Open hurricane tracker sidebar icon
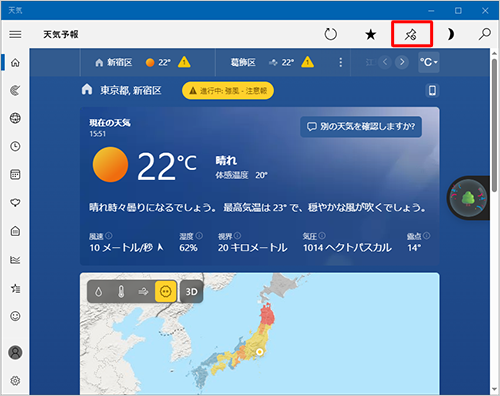 click(15, 90)
